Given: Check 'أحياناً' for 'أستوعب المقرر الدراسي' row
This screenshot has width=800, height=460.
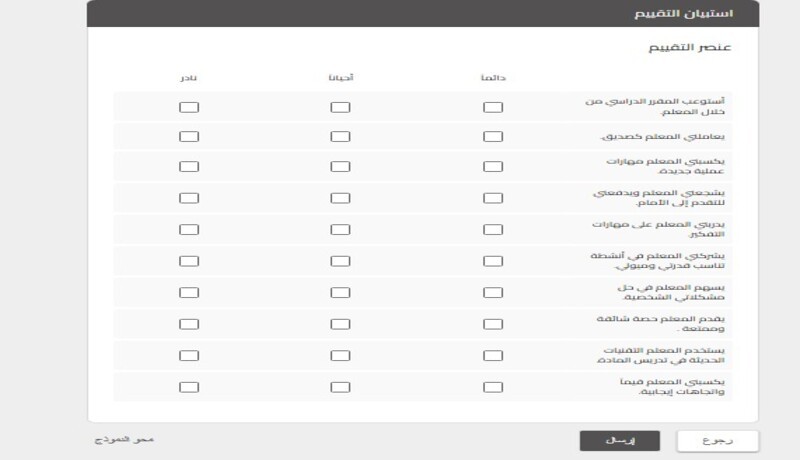Looking at the screenshot, I should point(340,107).
